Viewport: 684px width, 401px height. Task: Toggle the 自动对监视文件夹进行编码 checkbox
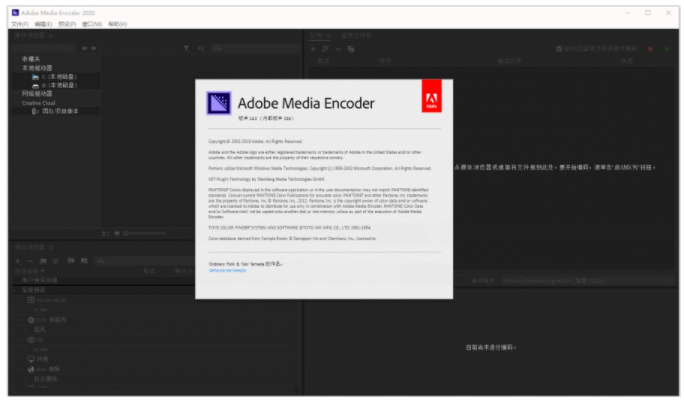tap(559, 48)
